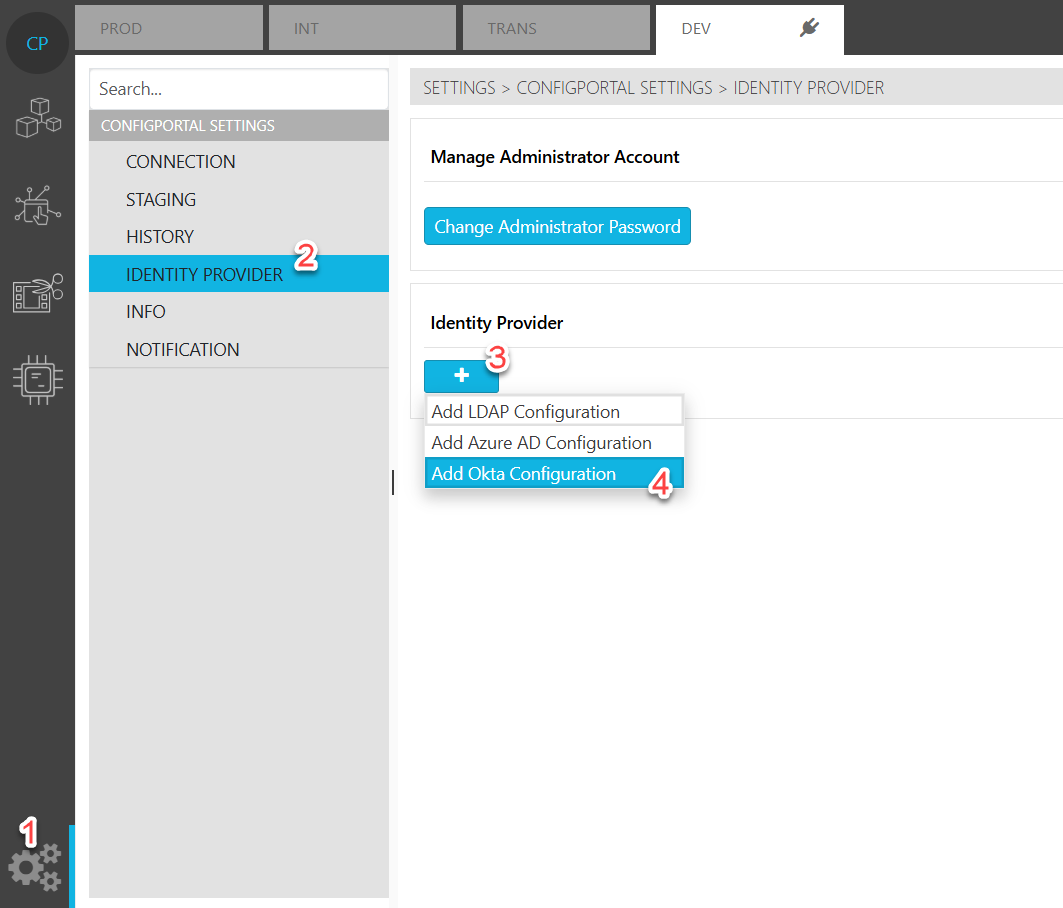Screen dimensions: 1063x908
Task: Click into the Search field
Action: pos(238,89)
